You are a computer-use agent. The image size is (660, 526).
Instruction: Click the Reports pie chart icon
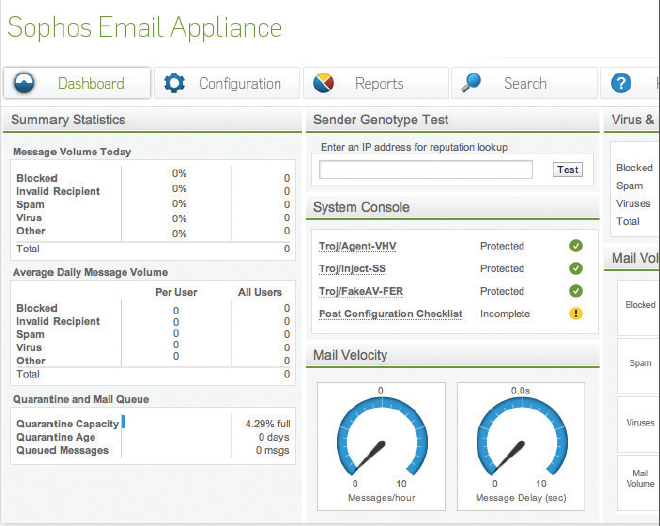tap(324, 83)
